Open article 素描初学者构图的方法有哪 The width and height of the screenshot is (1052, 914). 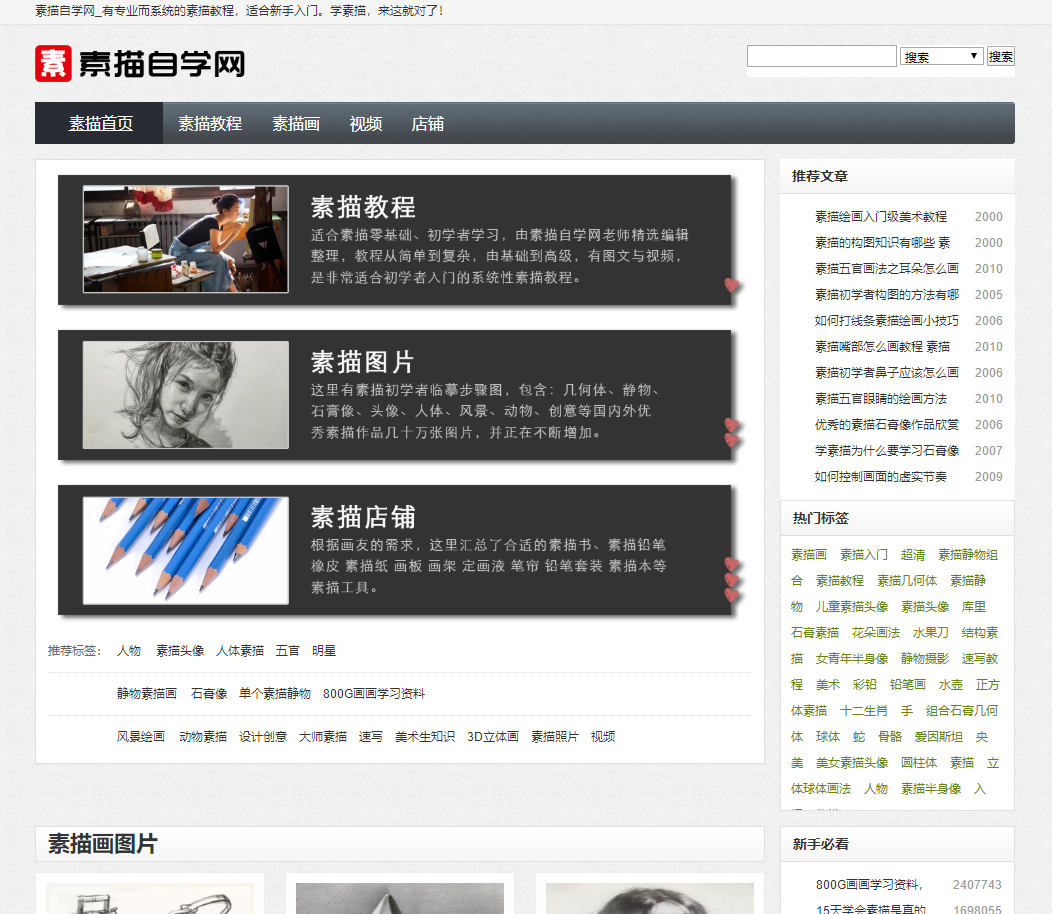(887, 295)
